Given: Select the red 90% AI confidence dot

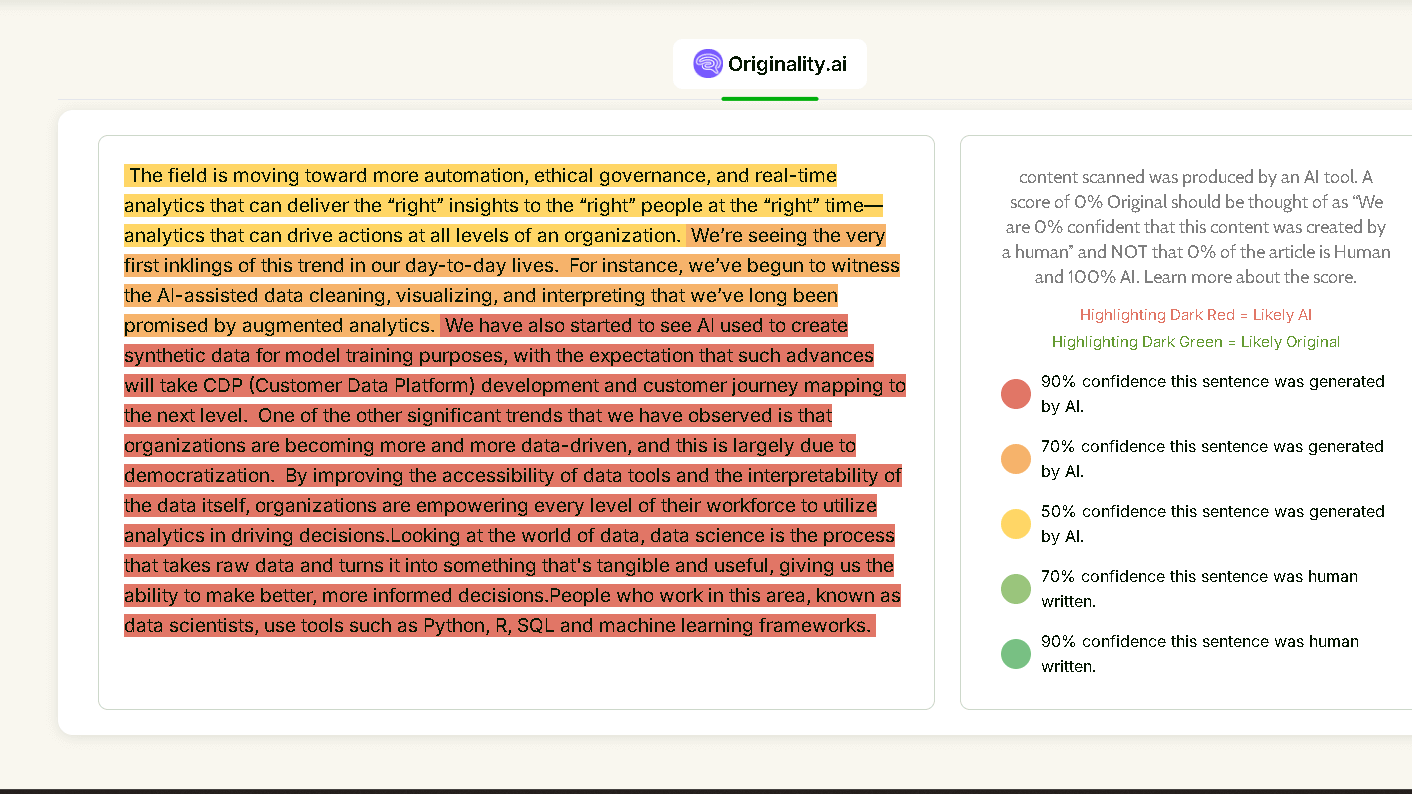Looking at the screenshot, I should click(x=1015, y=393).
